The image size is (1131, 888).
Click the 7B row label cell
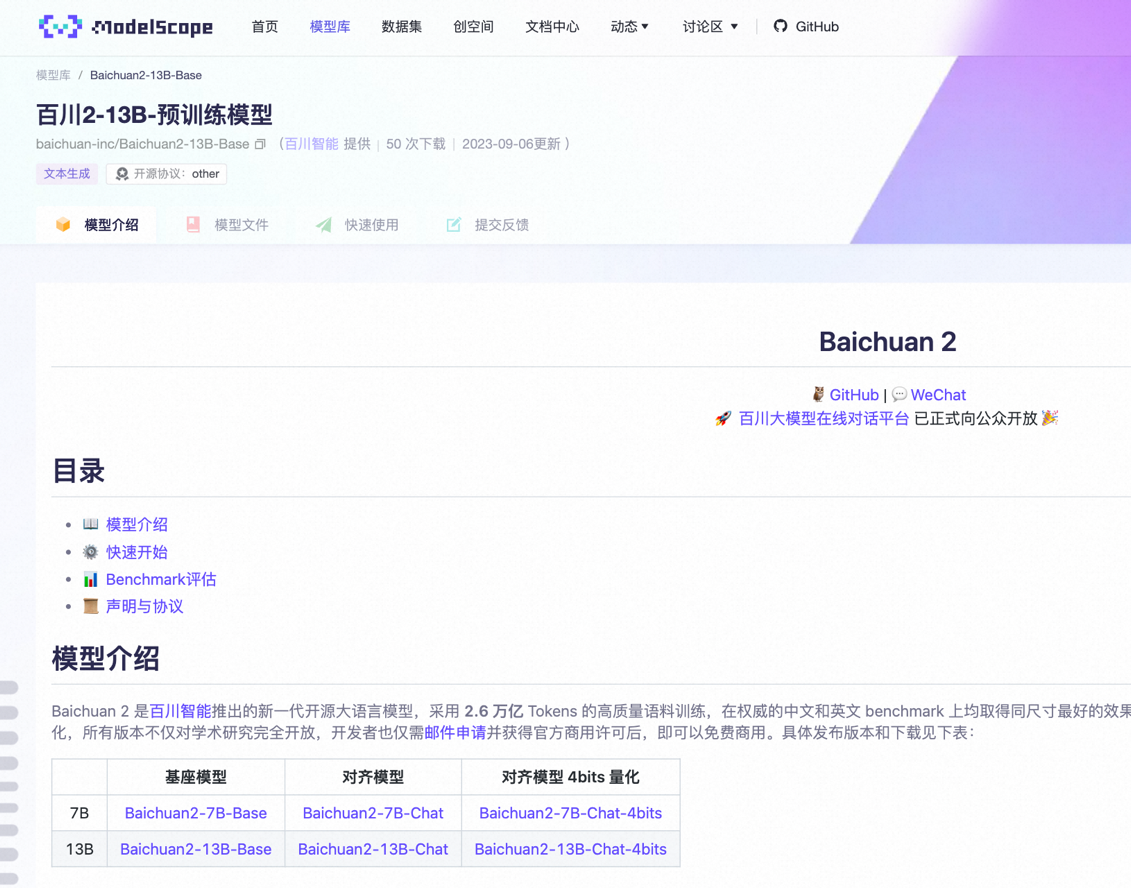pos(79,813)
